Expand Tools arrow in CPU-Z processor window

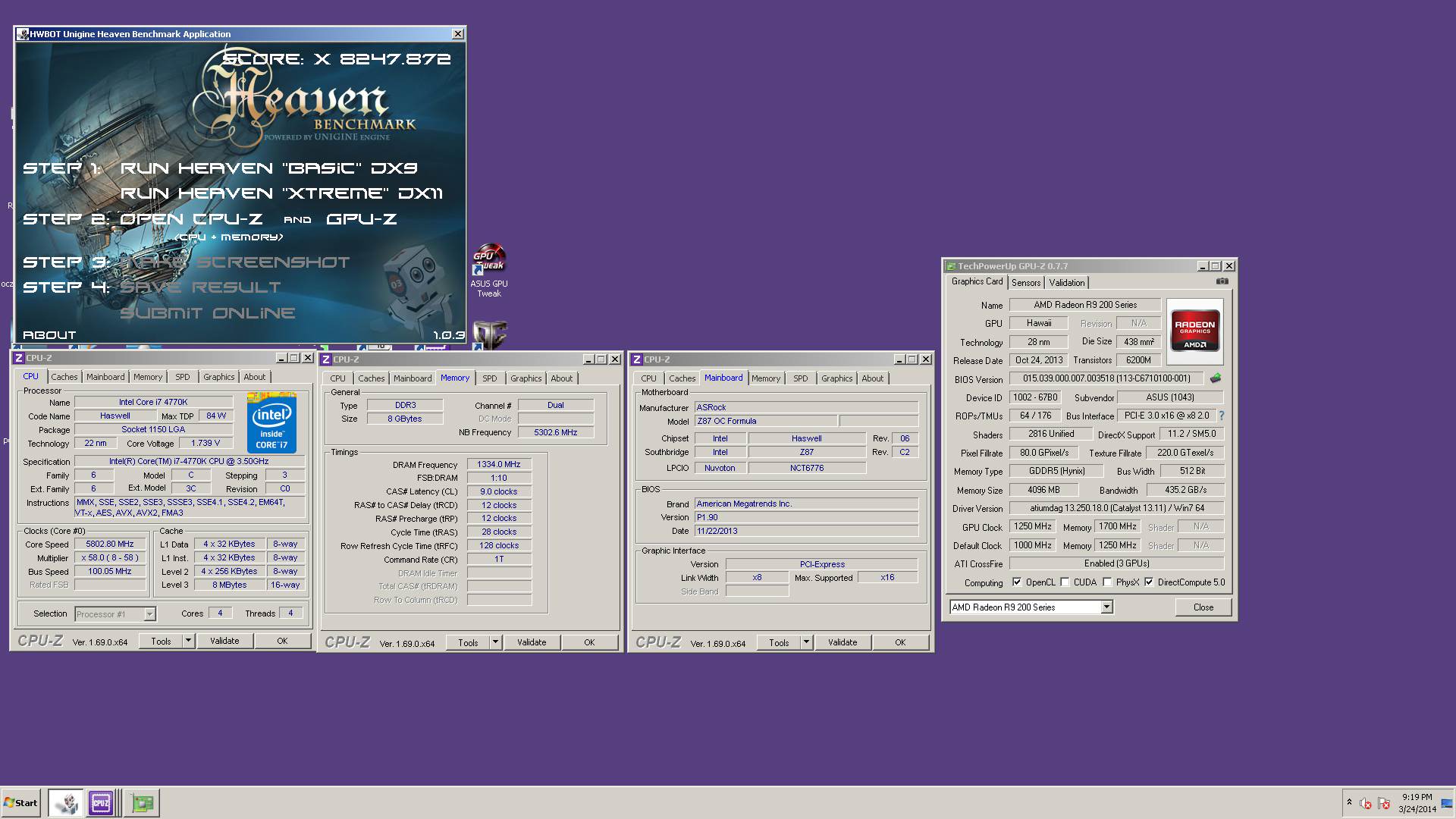pos(188,642)
